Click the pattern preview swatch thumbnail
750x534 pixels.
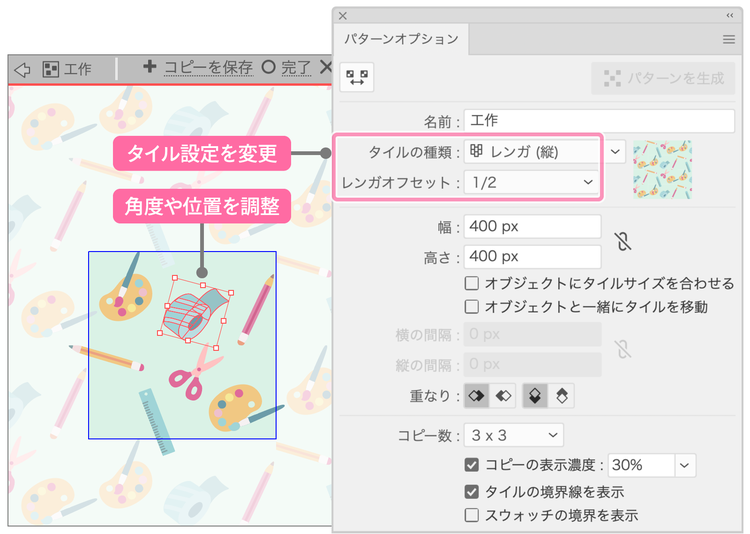point(662,169)
